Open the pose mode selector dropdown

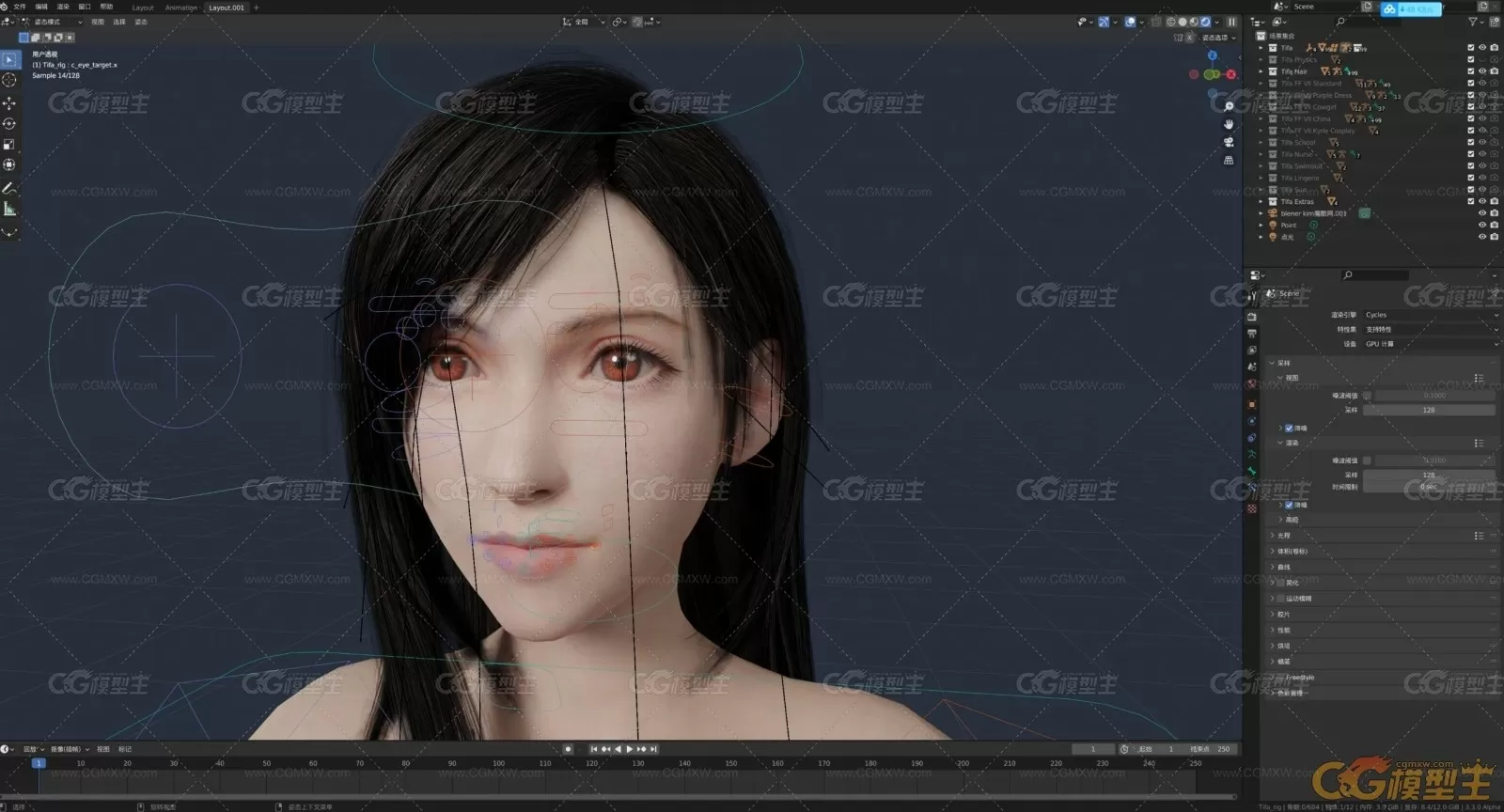(x=53, y=22)
